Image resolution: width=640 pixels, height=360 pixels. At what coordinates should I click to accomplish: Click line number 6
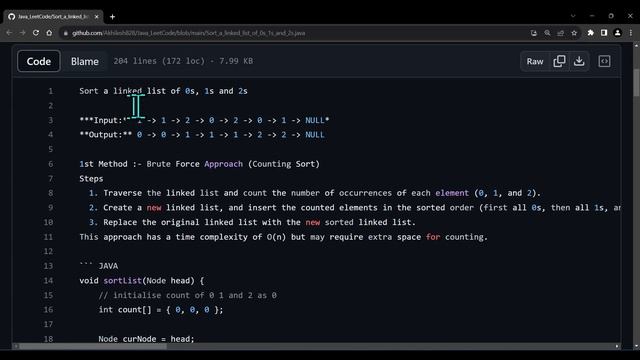point(51,164)
